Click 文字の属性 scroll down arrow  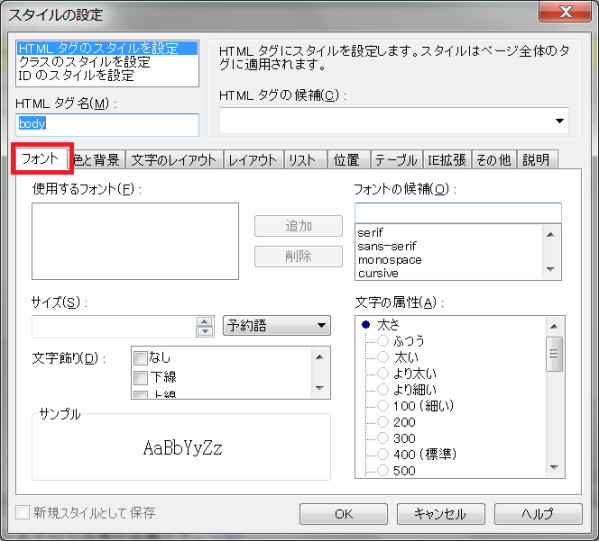554,467
